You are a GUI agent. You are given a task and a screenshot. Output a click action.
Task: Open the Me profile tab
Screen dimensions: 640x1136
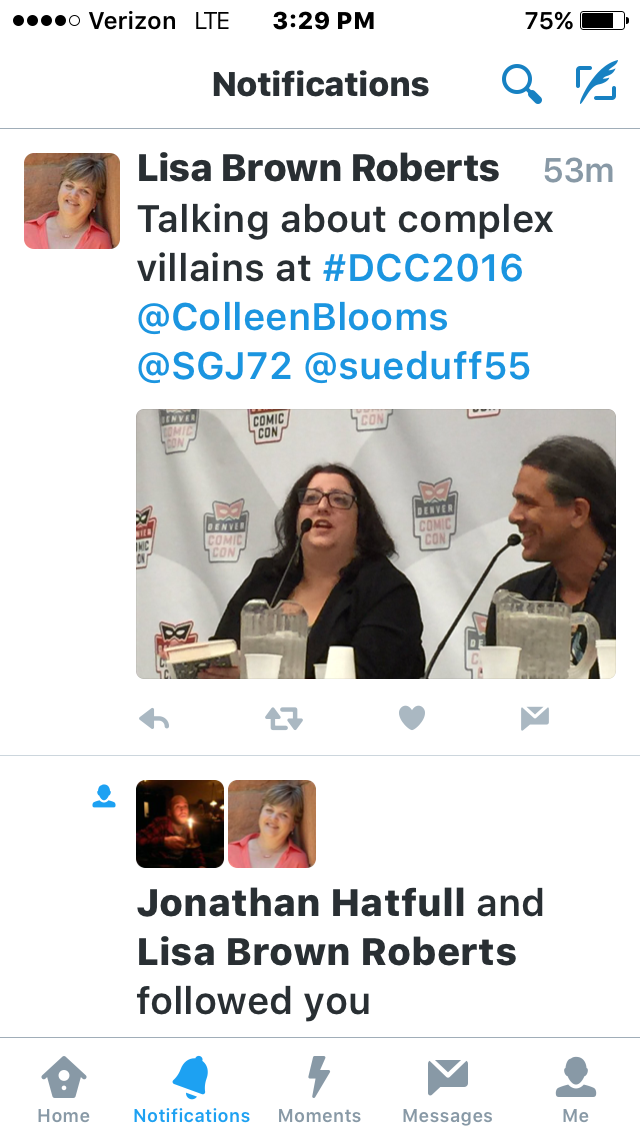[x=575, y=1089]
